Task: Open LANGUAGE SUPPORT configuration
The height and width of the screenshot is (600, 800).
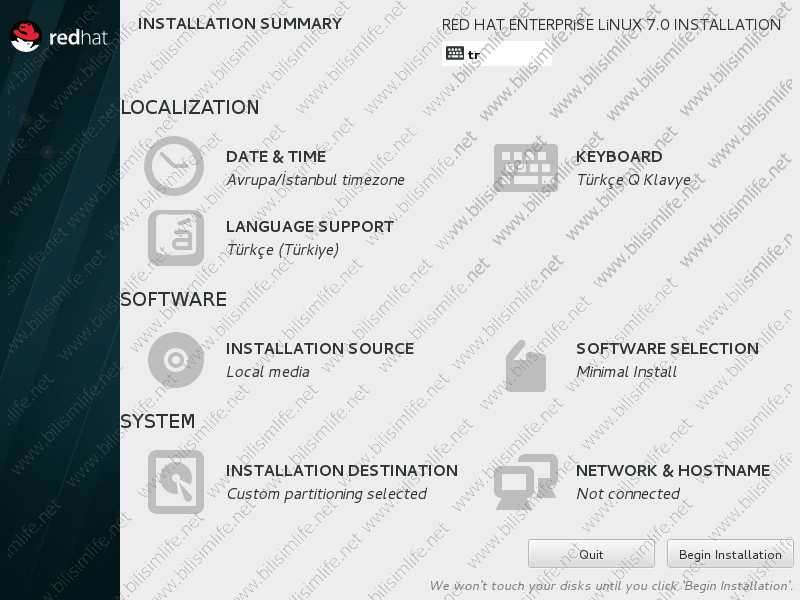Action: pos(310,227)
